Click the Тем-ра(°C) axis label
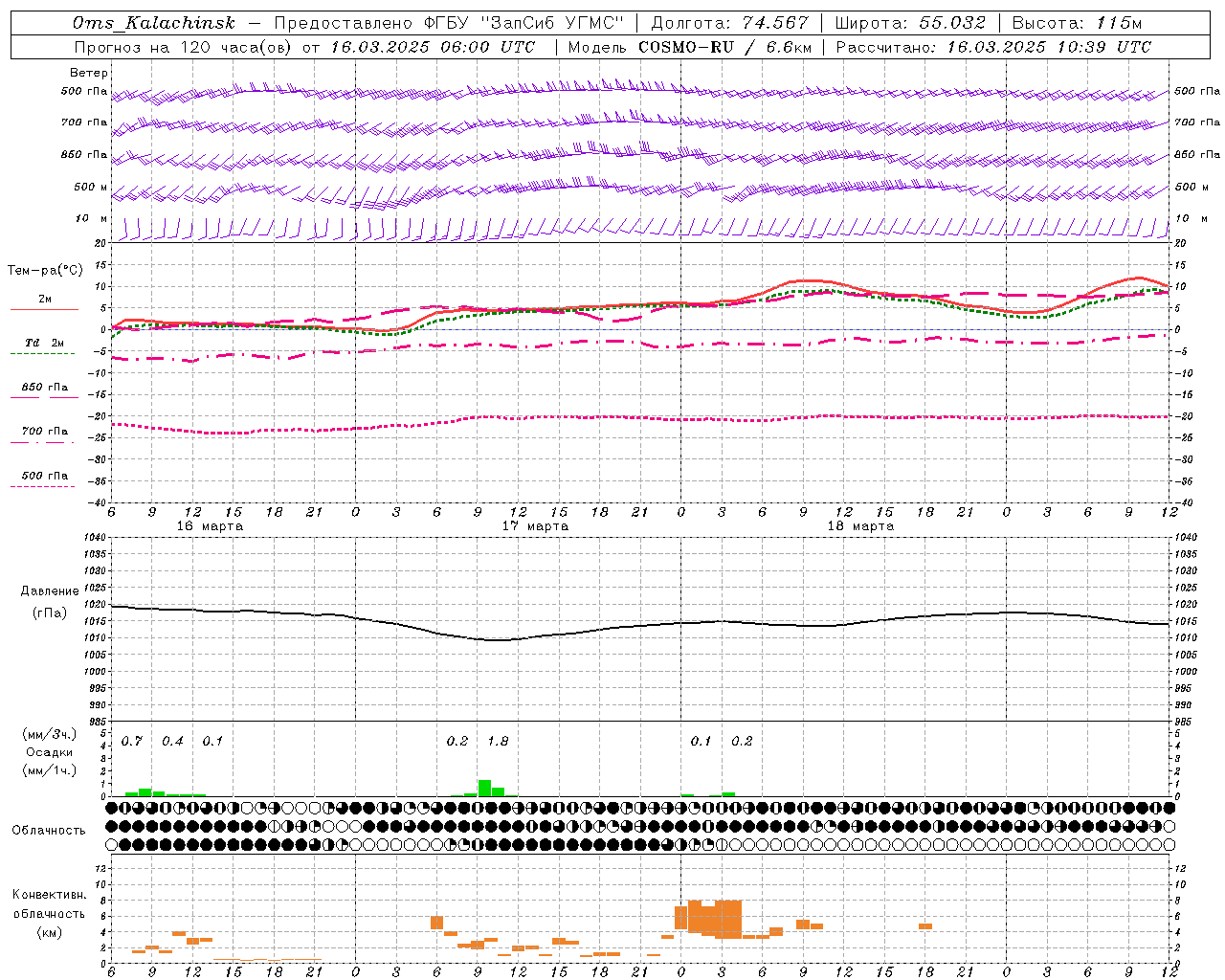The height and width of the screenshot is (980, 1225). click(x=45, y=271)
